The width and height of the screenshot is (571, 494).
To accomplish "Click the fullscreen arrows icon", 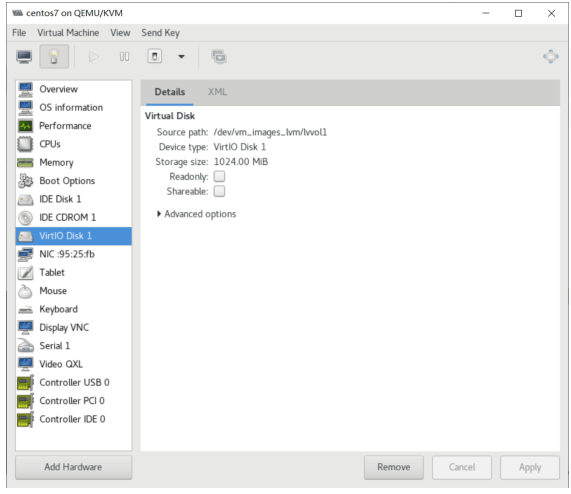I will pos(550,56).
